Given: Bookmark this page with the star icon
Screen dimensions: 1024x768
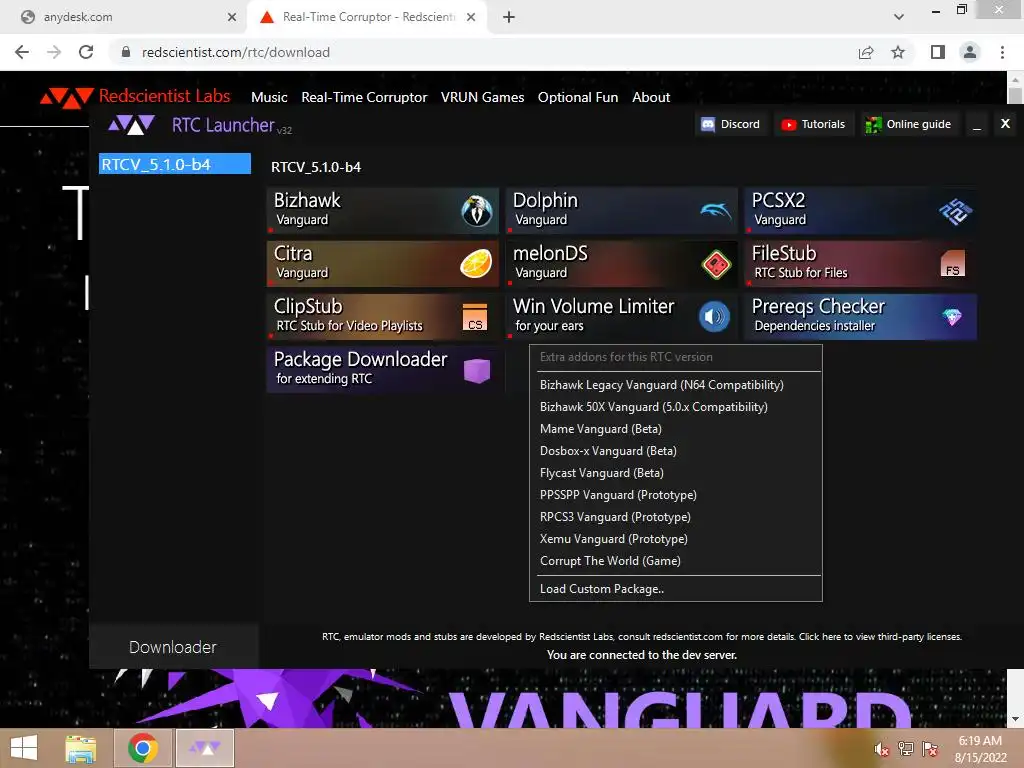Looking at the screenshot, I should (x=898, y=52).
